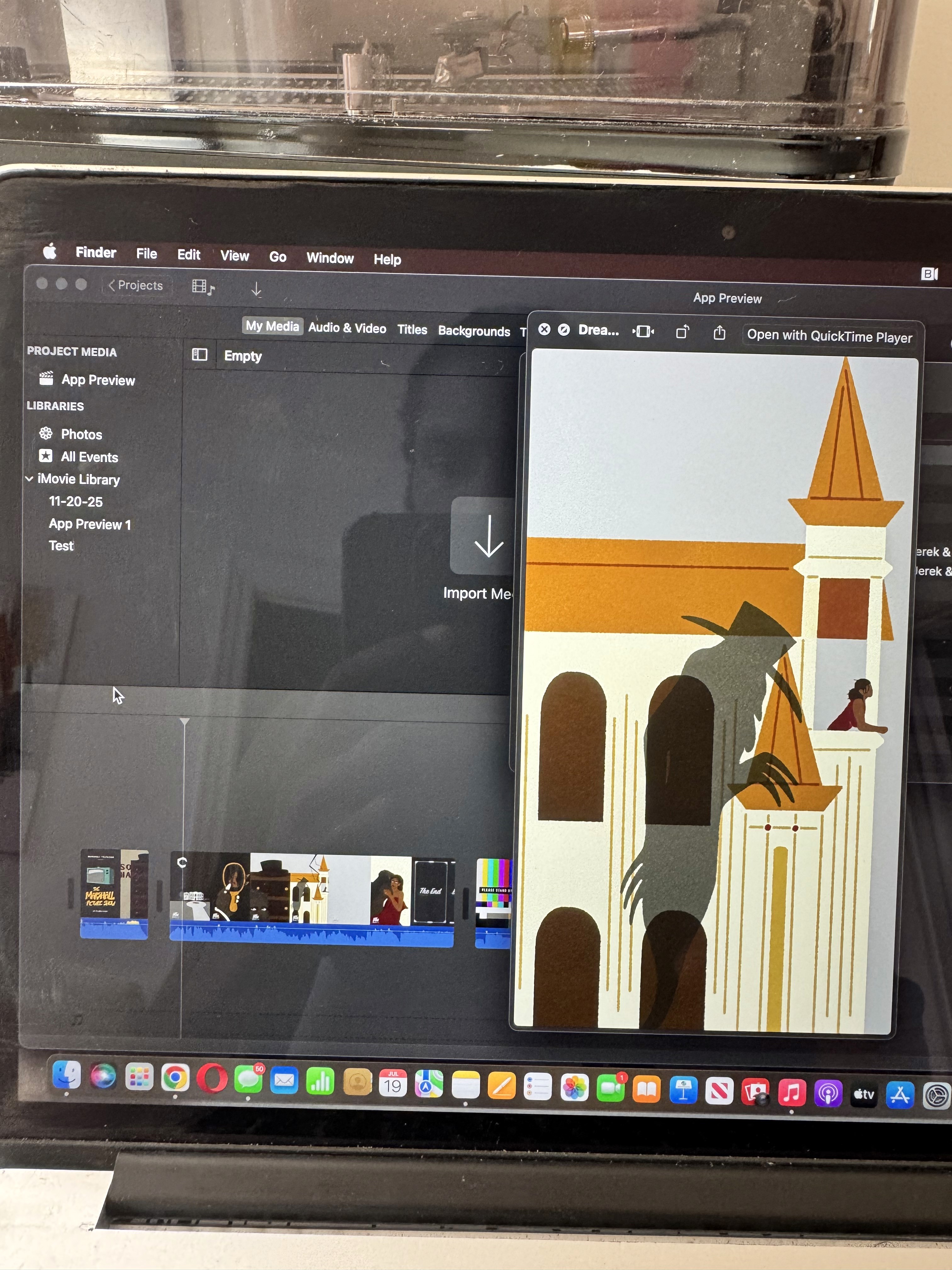952x1270 pixels.
Task: Open the Apple menu
Action: (50, 251)
